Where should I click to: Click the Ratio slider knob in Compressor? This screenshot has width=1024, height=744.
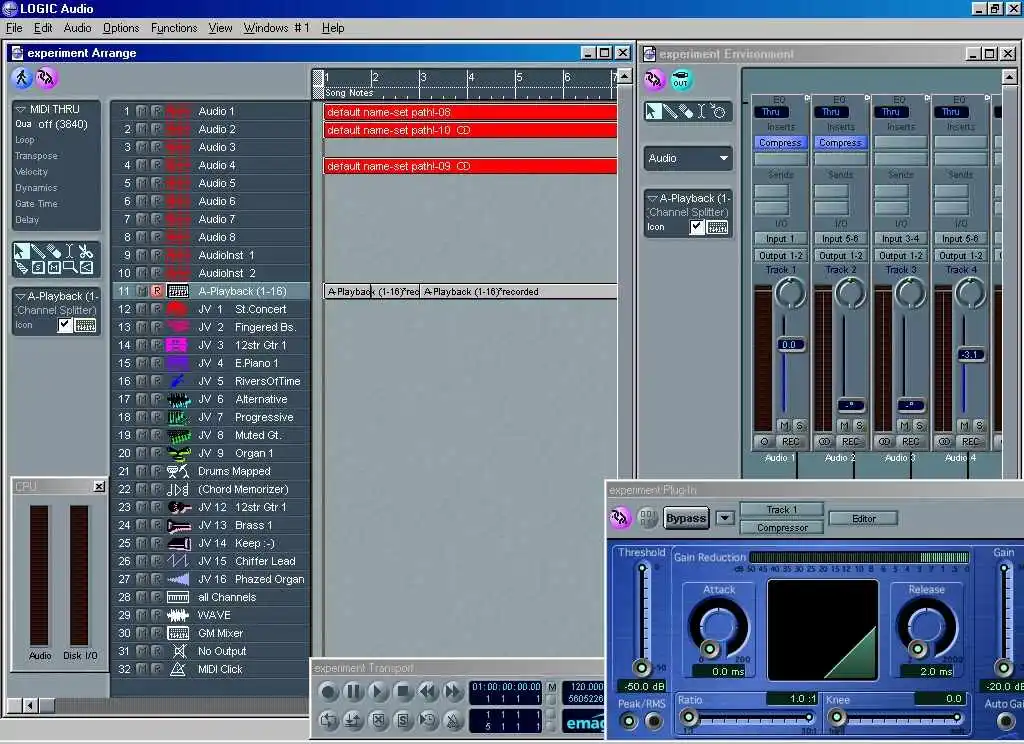click(x=688, y=717)
